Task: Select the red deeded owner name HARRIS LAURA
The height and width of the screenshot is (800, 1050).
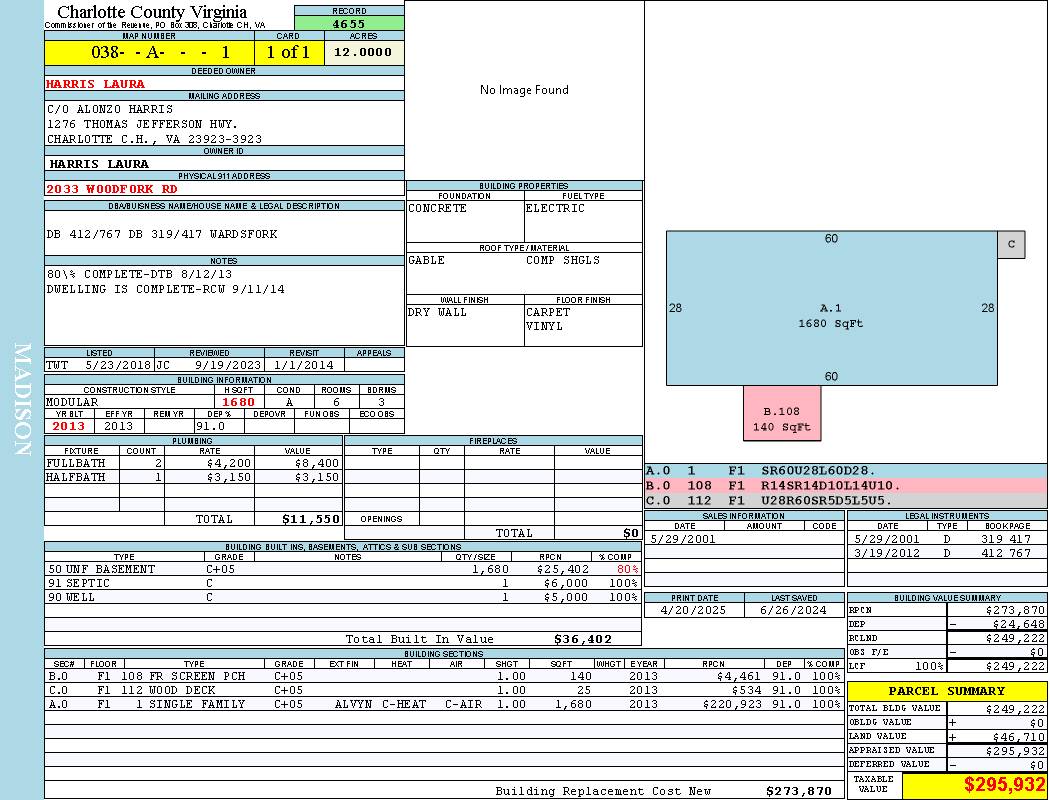Action: 96,84
